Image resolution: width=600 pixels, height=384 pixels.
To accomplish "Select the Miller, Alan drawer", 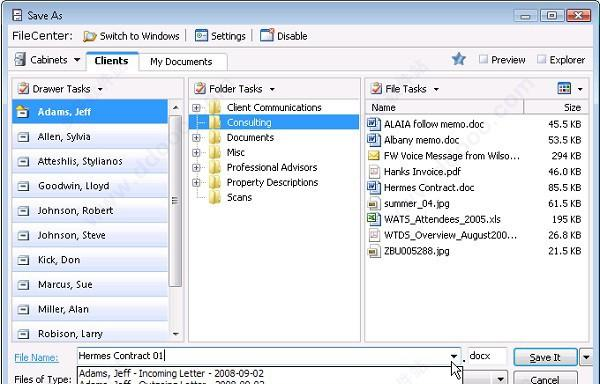I will (90, 309).
